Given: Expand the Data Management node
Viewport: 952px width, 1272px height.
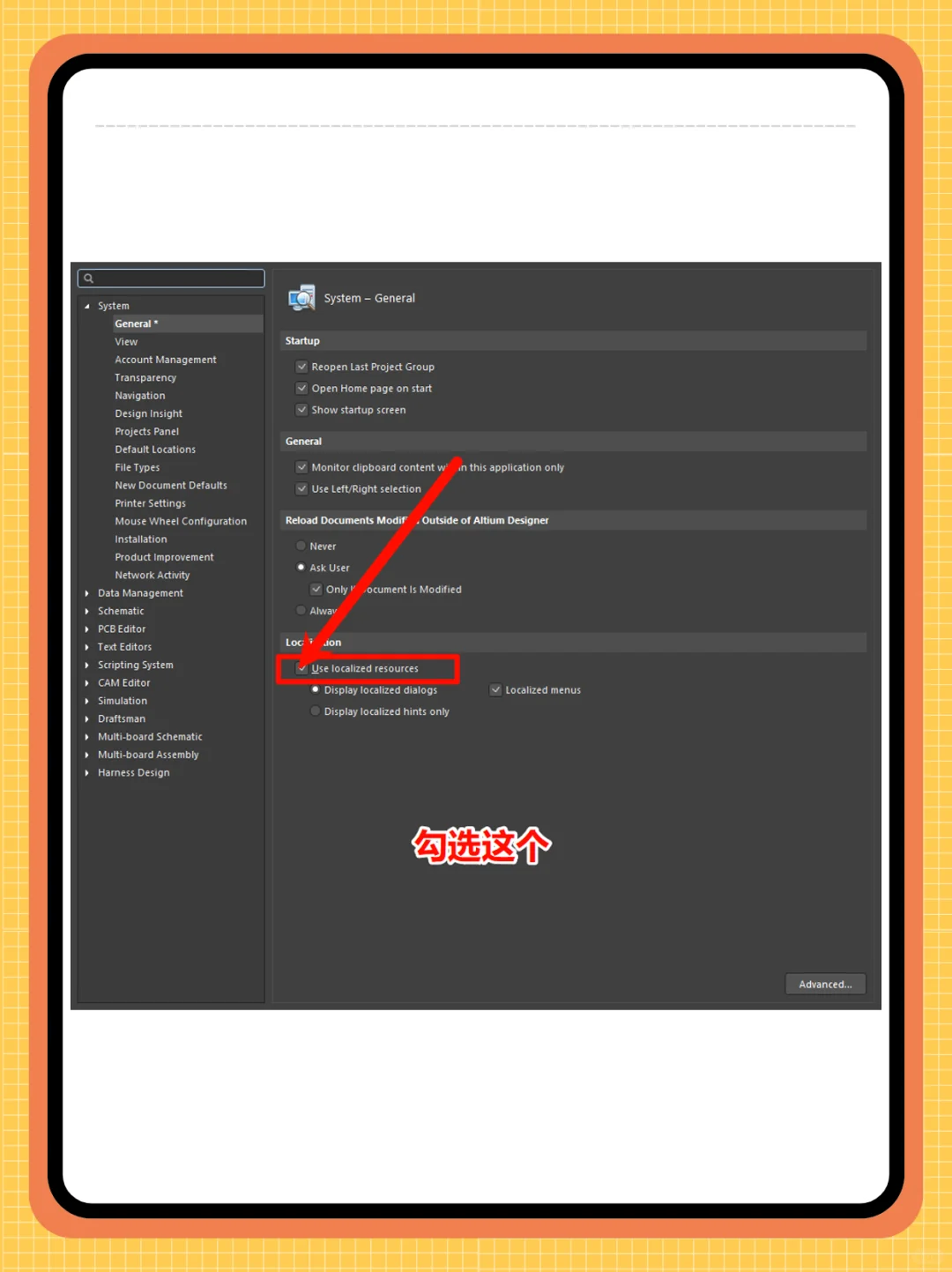Looking at the screenshot, I should coord(86,593).
